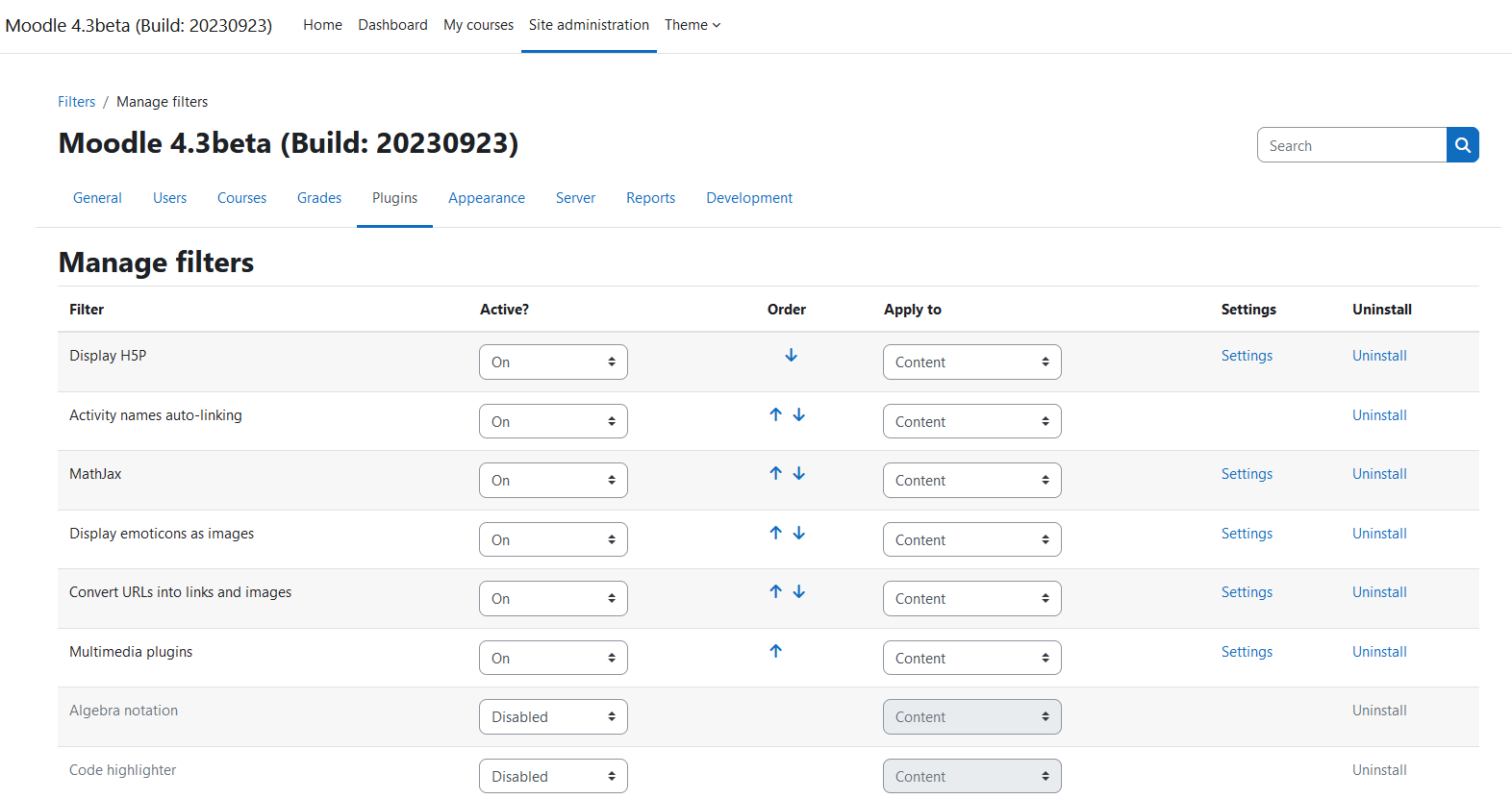Switch to the Courses tab
The image size is (1512, 799).
[241, 198]
